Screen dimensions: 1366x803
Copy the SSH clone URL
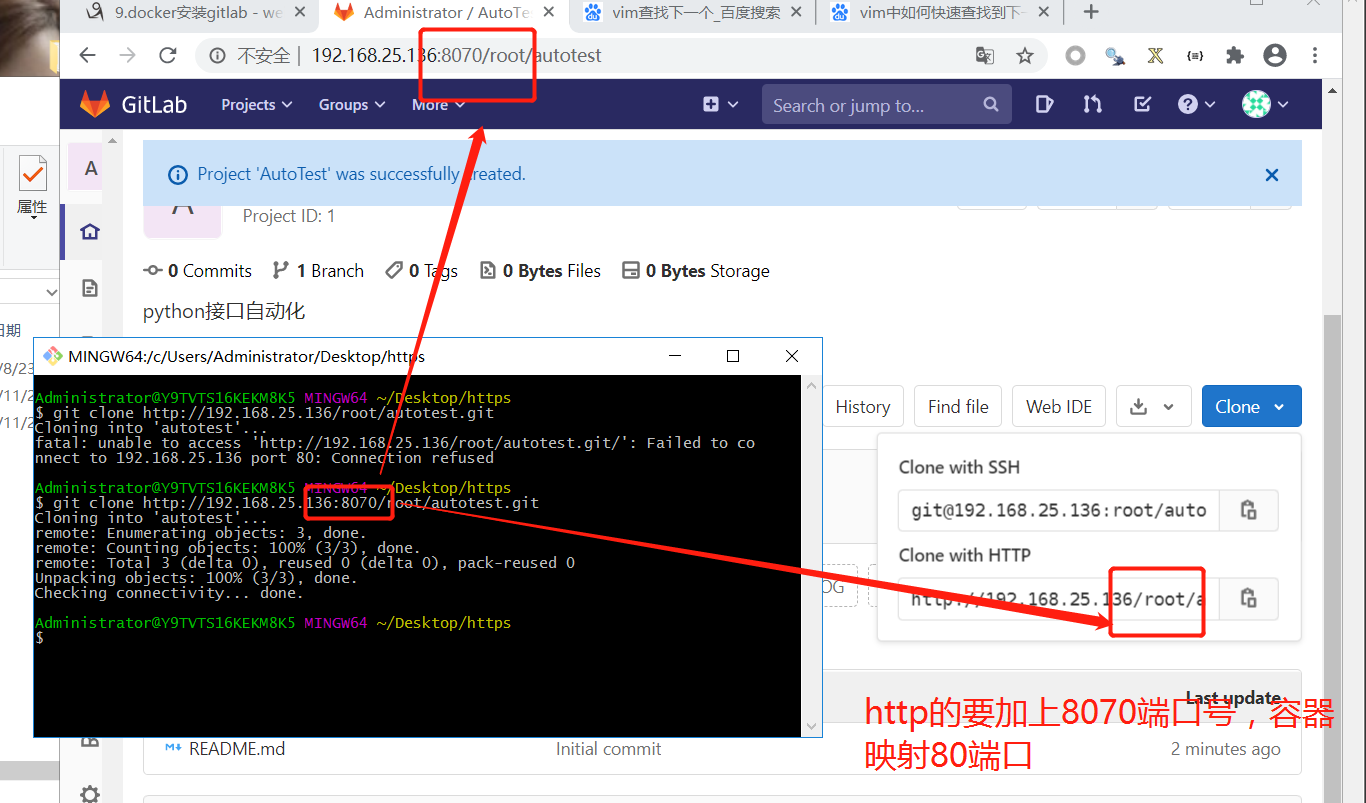pyautogui.click(x=1248, y=510)
